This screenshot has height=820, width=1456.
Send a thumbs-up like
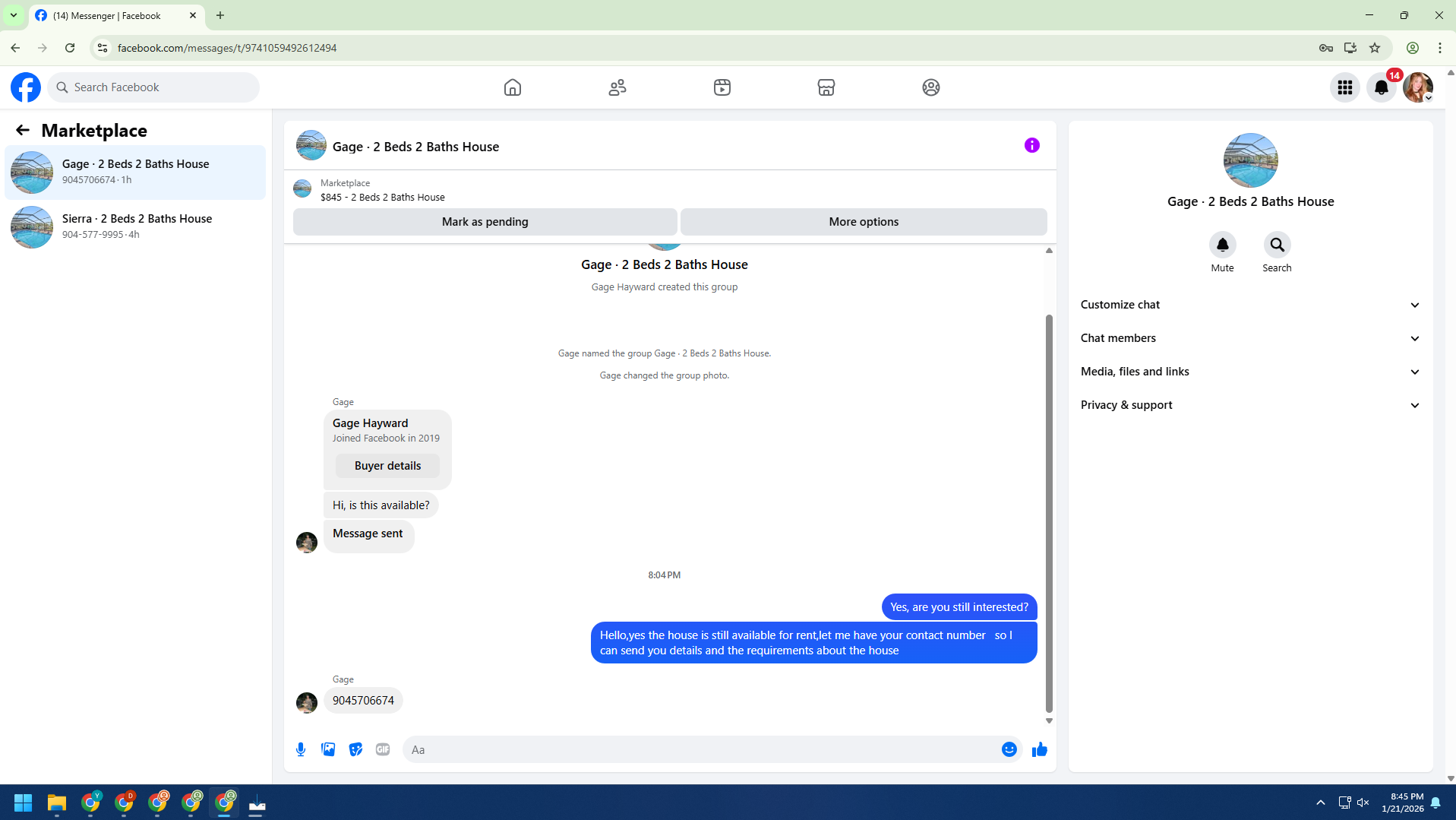1040,749
